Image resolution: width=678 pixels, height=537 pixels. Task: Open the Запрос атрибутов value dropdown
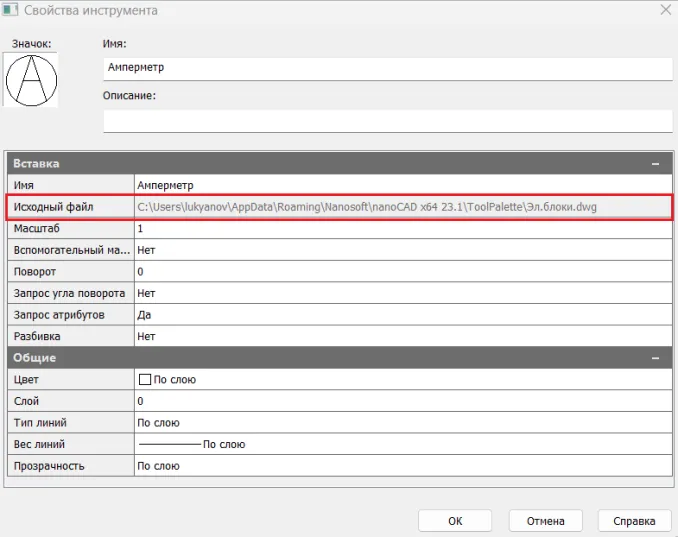(400, 315)
